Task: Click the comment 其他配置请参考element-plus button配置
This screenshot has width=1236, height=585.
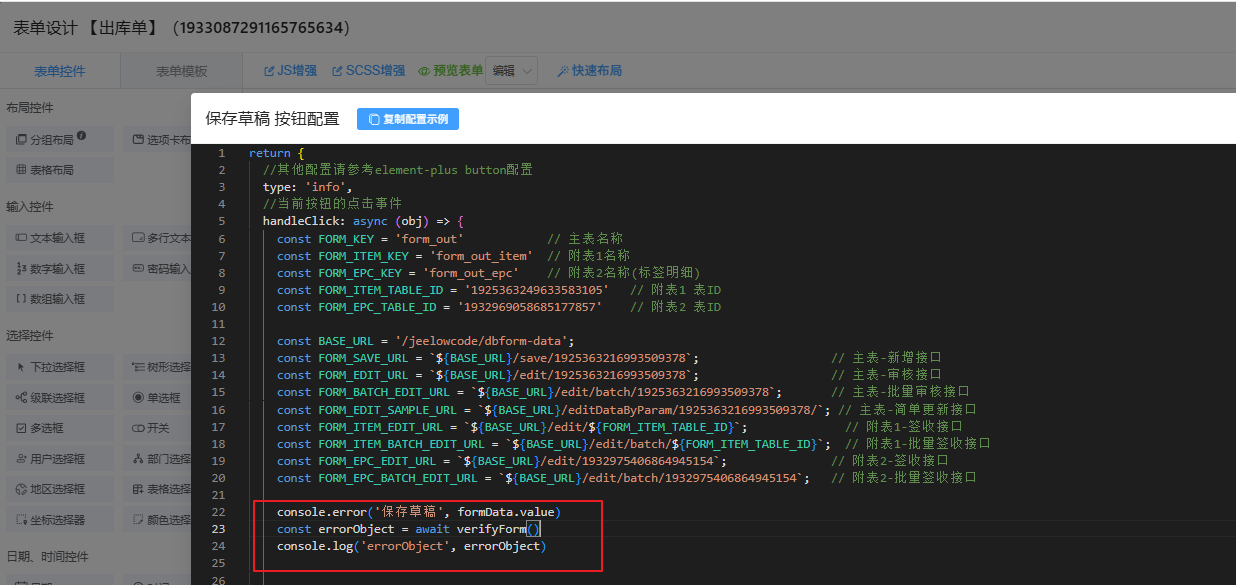Action: (398, 170)
